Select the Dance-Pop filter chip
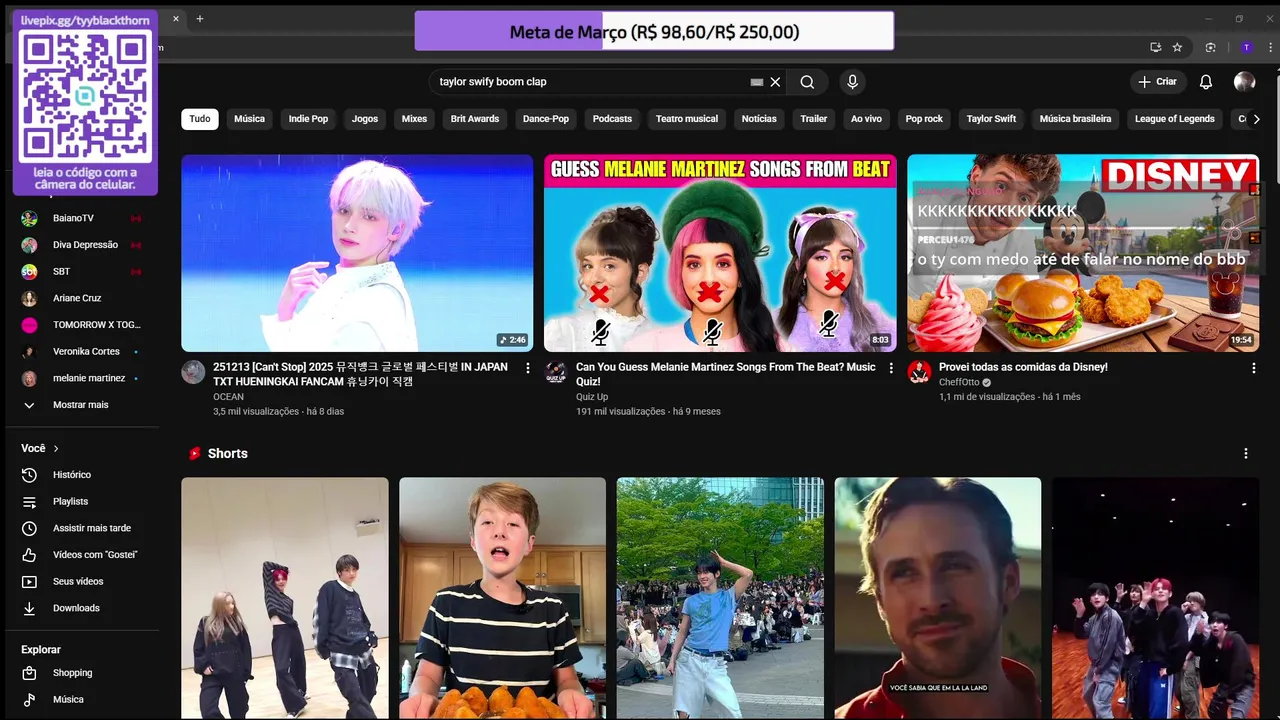The width and height of the screenshot is (1280, 720). [x=546, y=119]
